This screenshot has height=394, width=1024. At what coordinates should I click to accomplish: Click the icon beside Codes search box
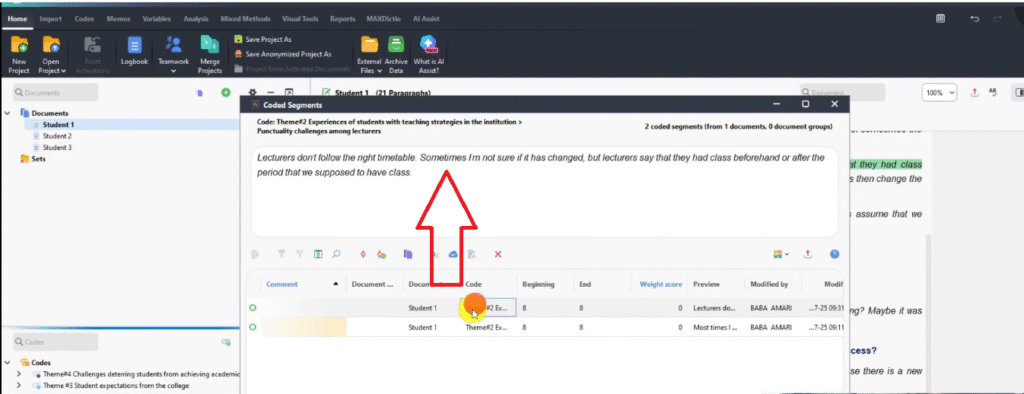[x=226, y=342]
